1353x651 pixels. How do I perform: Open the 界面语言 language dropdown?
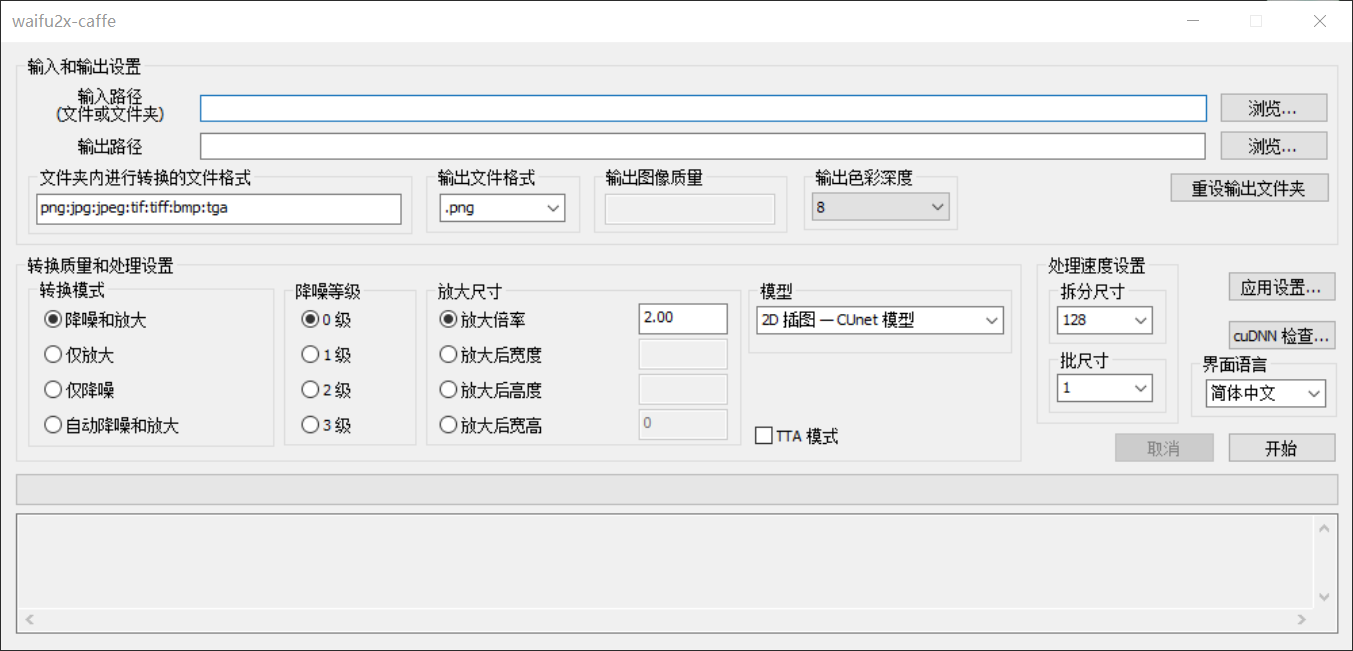tap(1265, 394)
